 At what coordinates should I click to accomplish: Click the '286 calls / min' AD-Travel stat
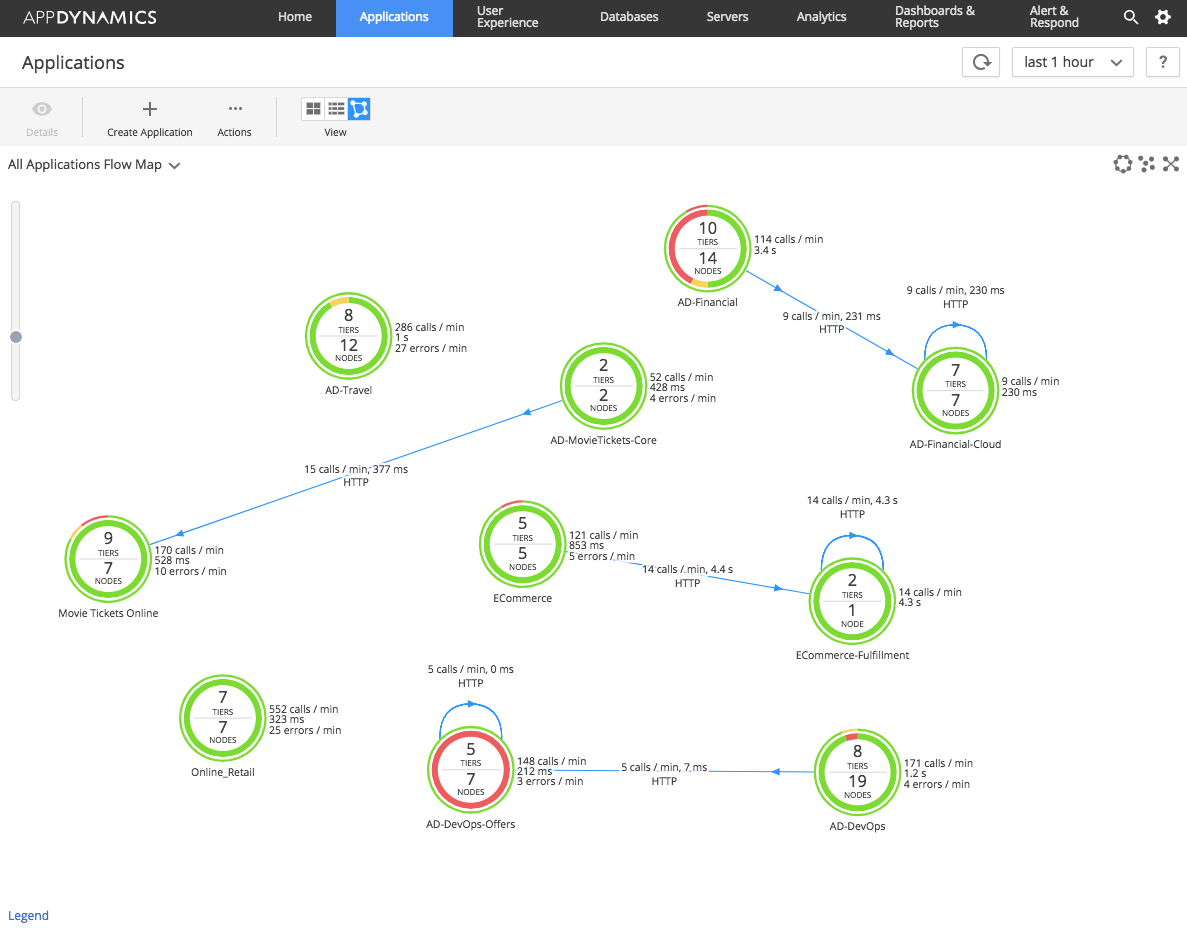tap(429, 328)
